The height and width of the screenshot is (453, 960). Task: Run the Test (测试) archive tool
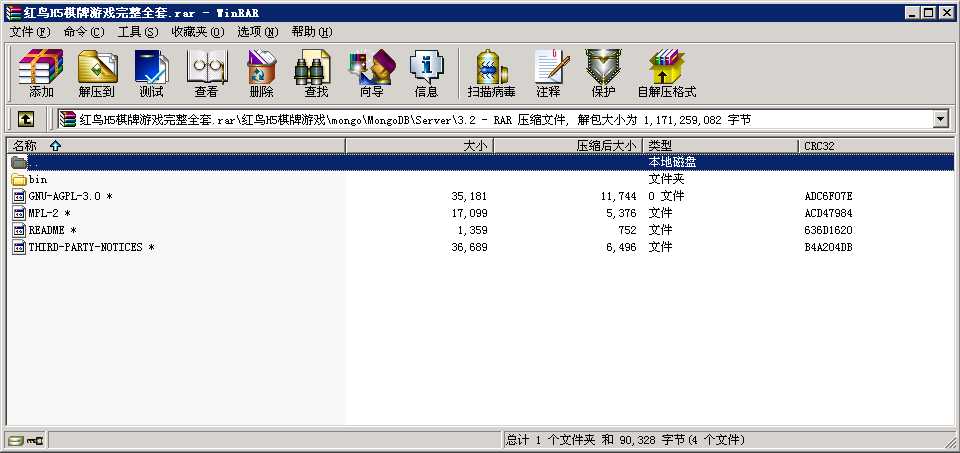151,73
